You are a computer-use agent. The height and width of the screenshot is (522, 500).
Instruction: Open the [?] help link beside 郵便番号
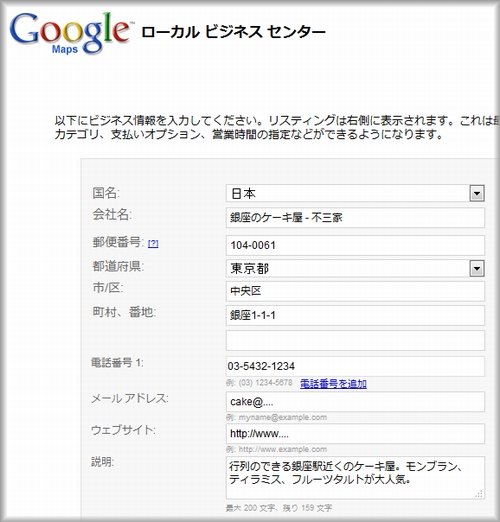(x=153, y=244)
